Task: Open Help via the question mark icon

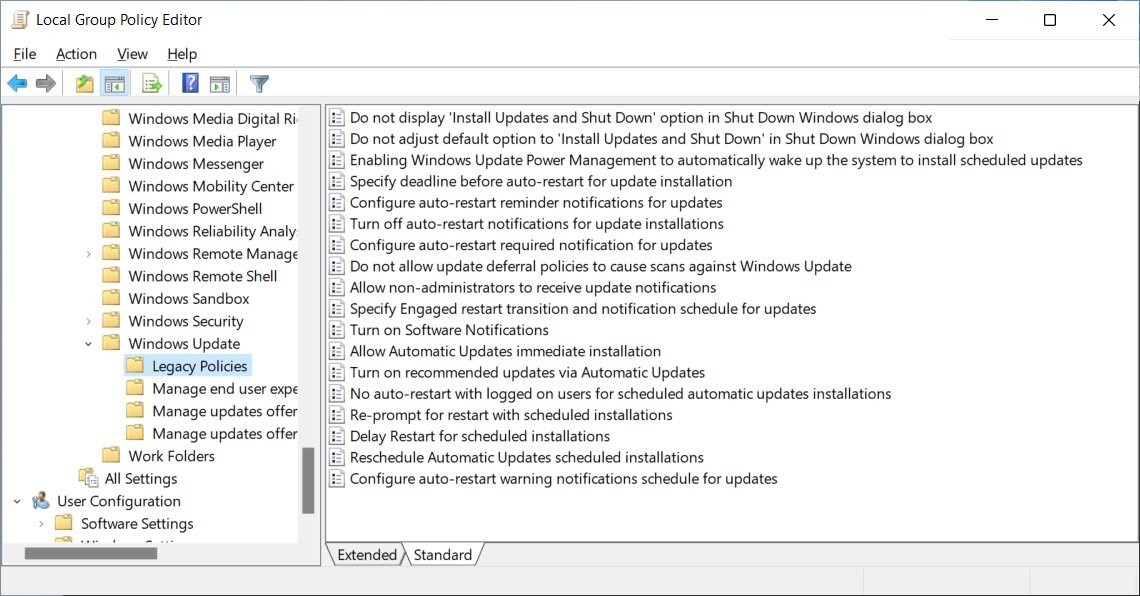Action: pos(189,83)
